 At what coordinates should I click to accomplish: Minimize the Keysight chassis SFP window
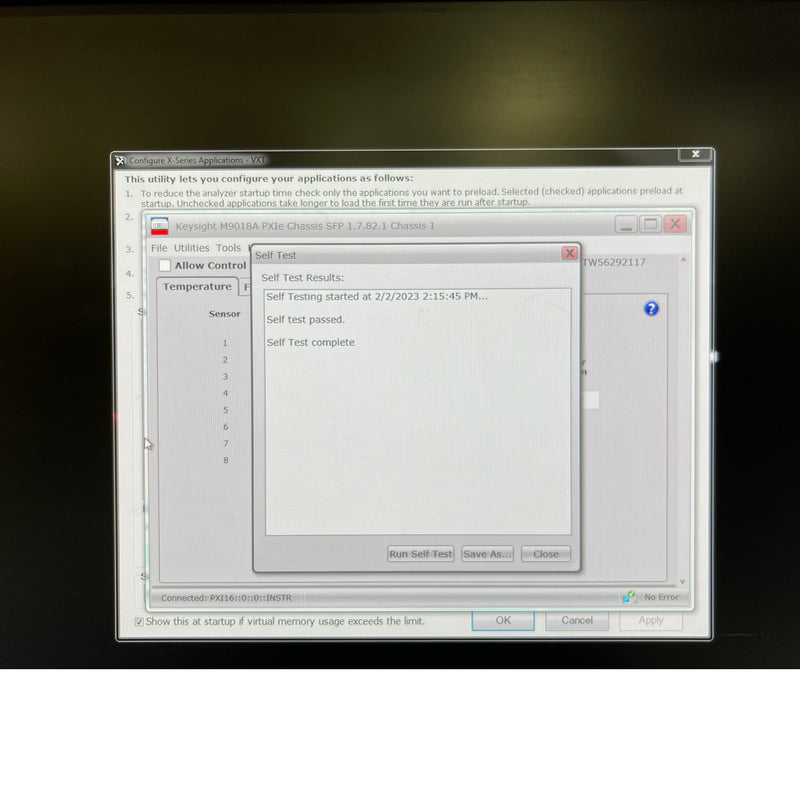point(626,225)
